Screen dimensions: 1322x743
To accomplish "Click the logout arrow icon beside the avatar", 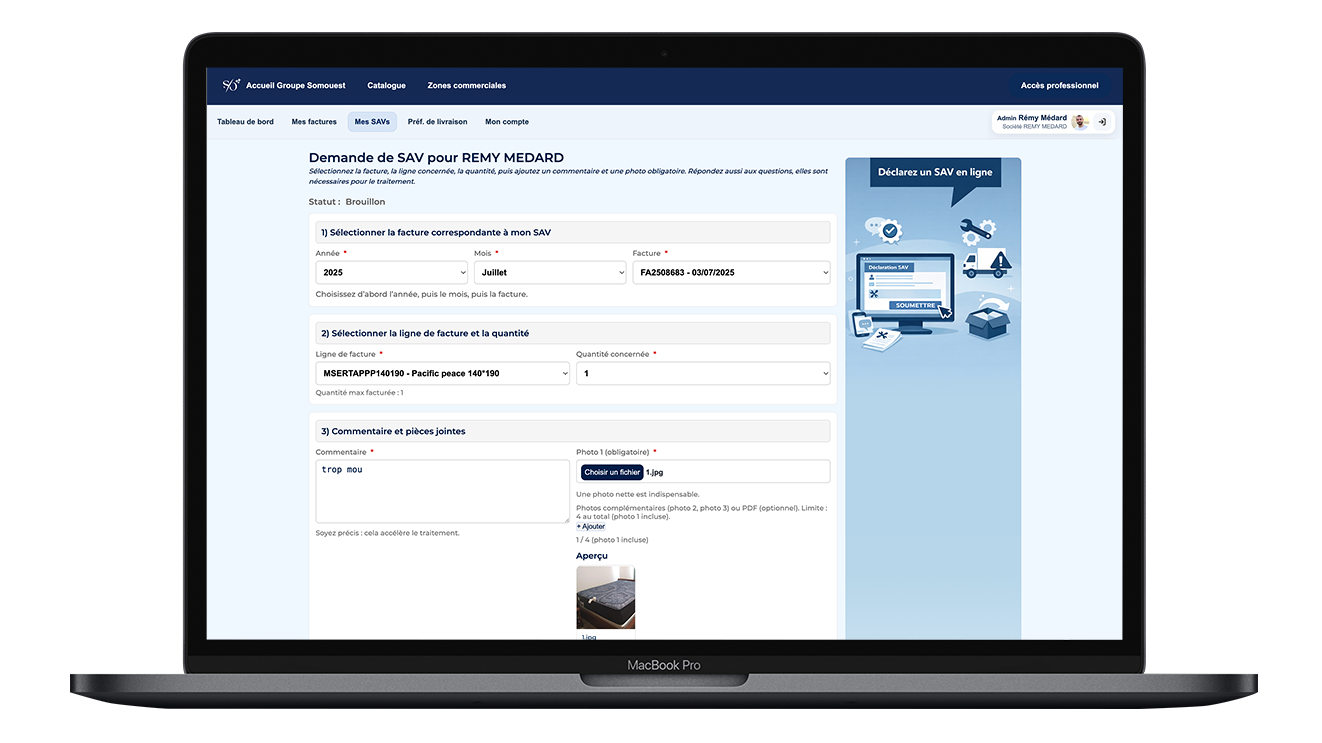I will point(1102,122).
